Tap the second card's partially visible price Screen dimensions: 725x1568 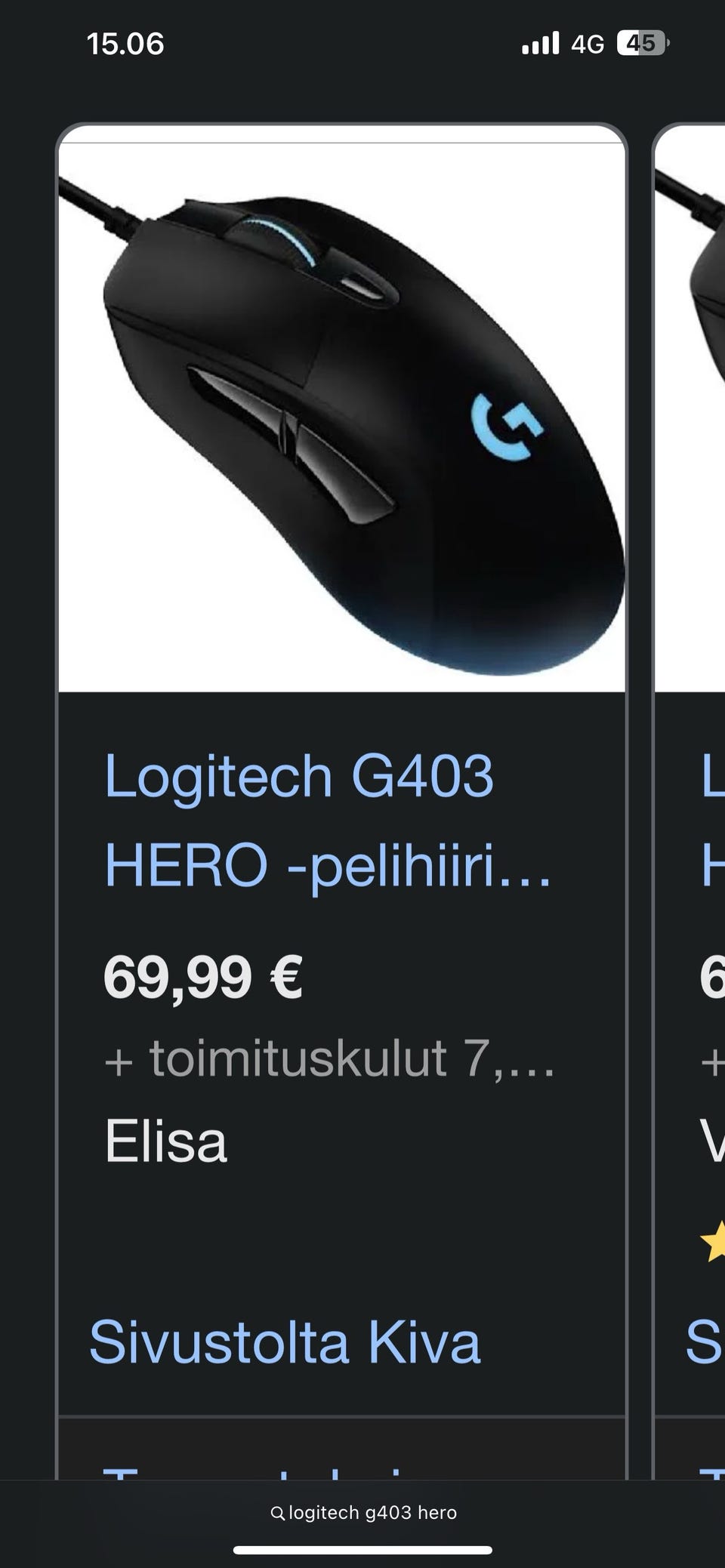pyautogui.click(x=713, y=977)
